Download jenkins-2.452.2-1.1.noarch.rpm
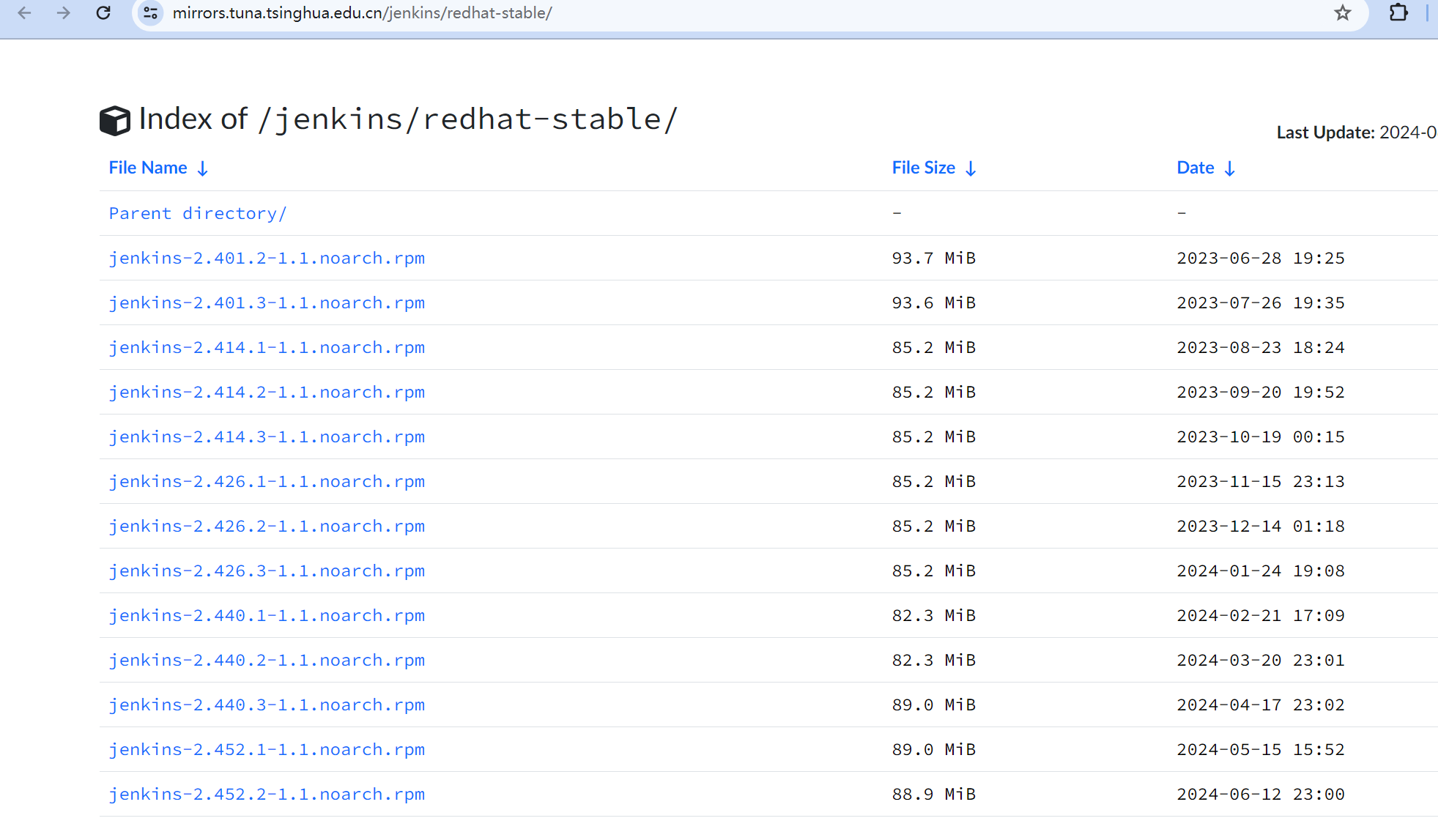Viewport: 1438px width, 840px height. (x=267, y=794)
